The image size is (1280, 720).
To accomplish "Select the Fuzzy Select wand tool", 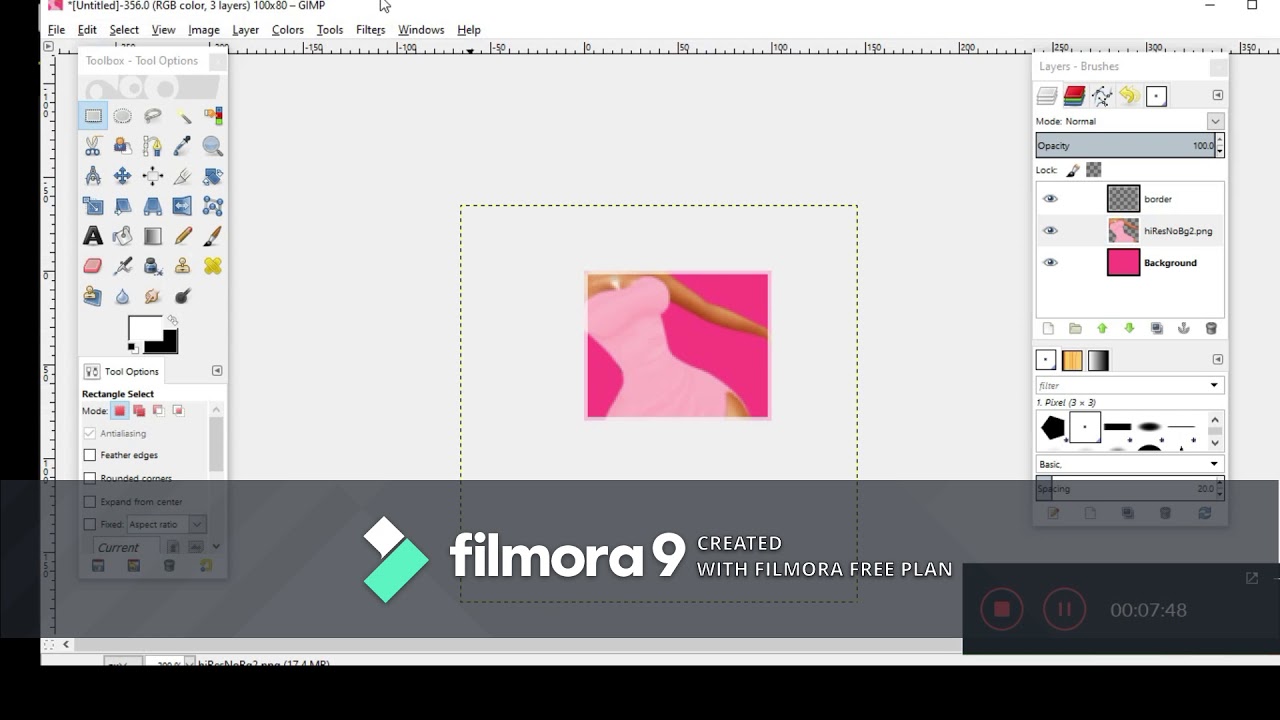I will click(x=182, y=116).
